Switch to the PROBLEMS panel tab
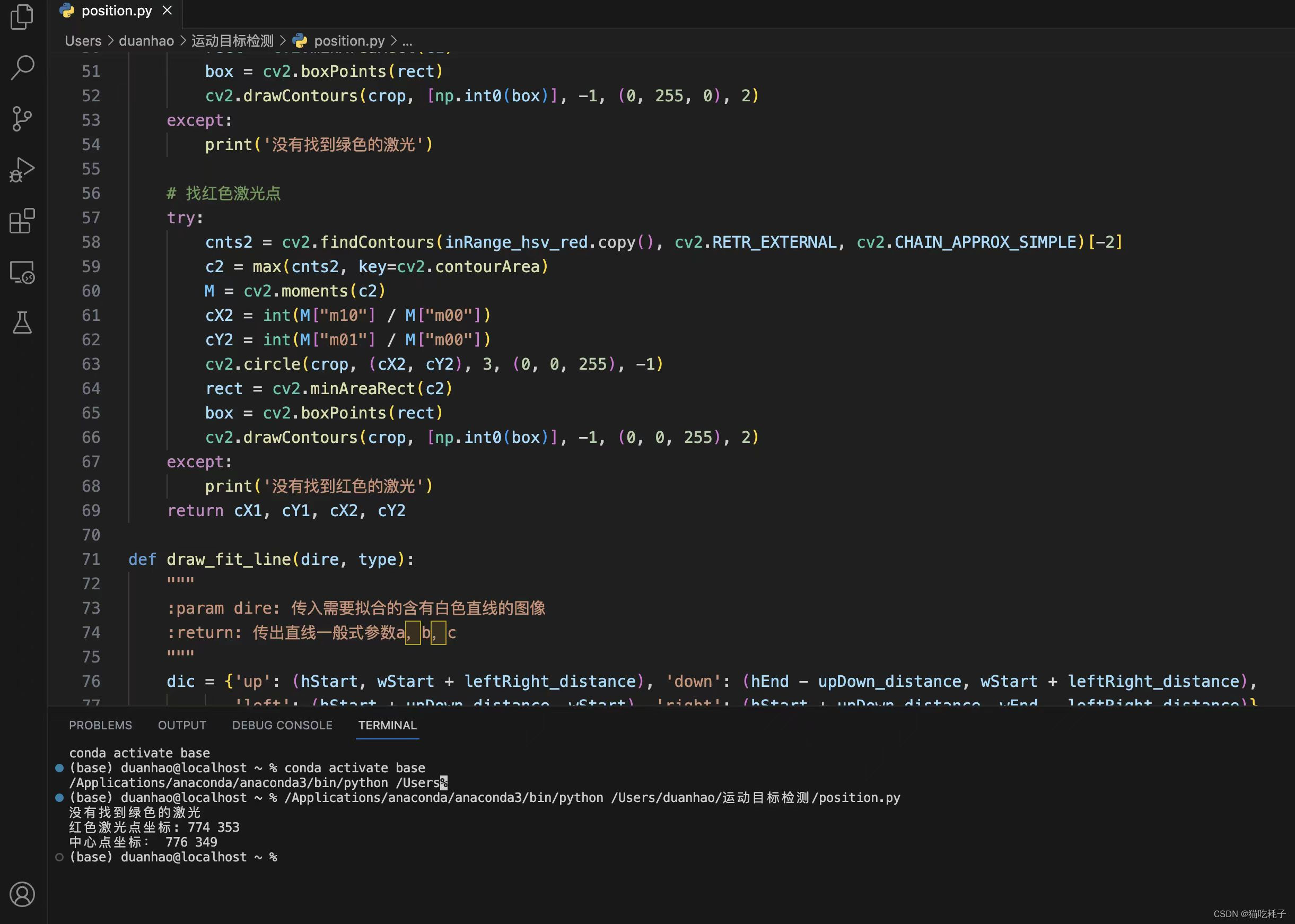 100,726
